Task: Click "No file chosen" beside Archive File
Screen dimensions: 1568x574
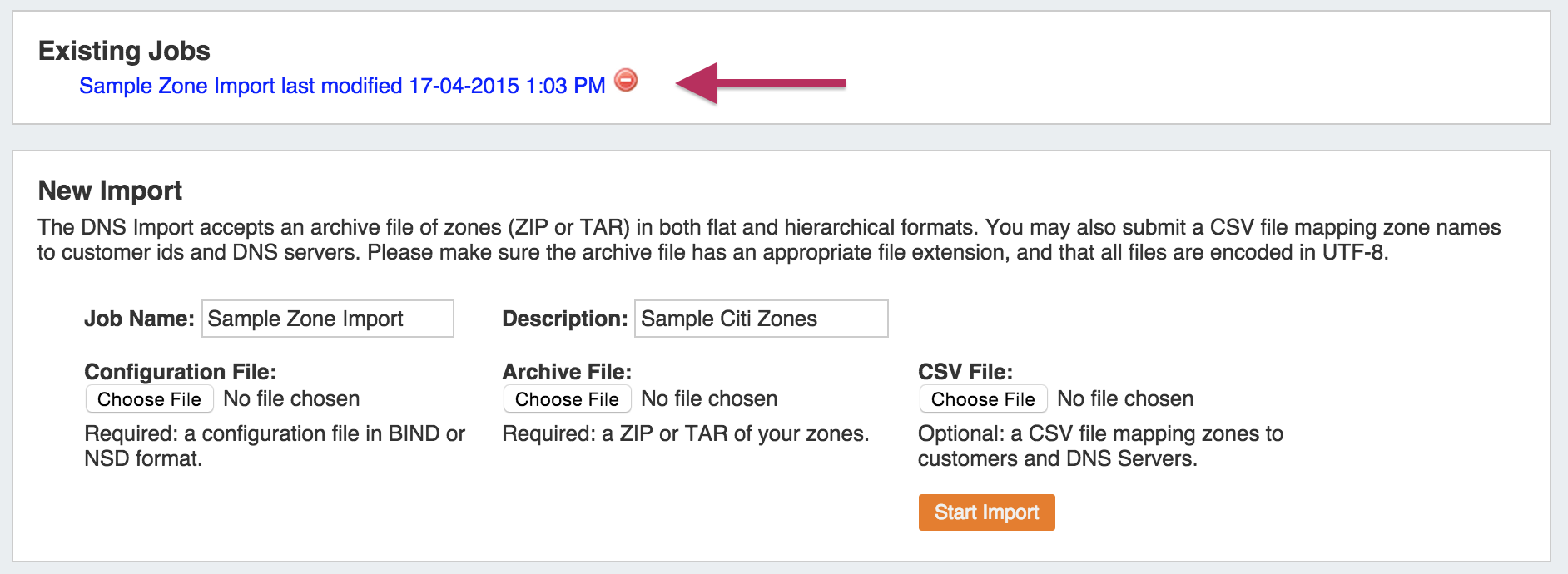Action: click(709, 399)
